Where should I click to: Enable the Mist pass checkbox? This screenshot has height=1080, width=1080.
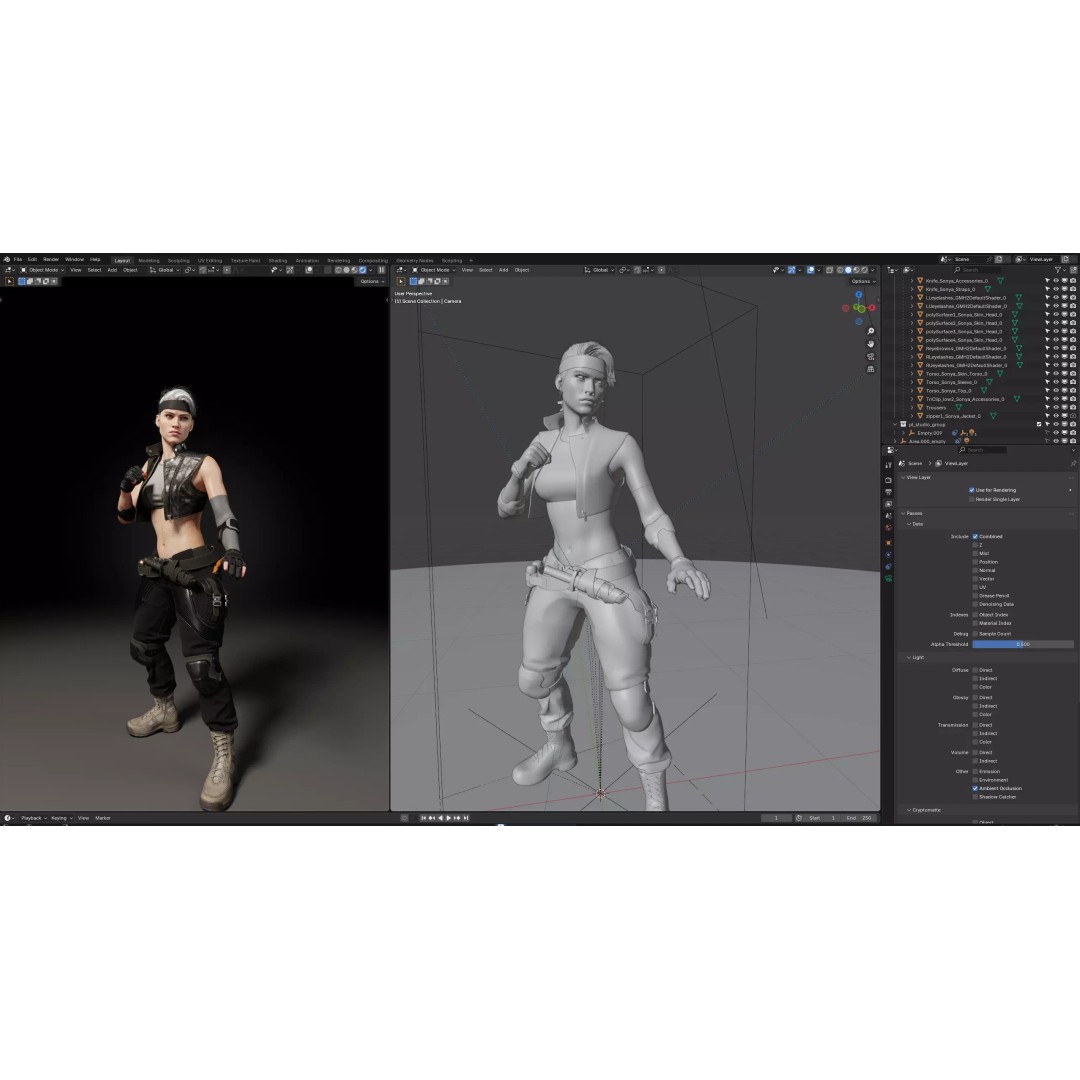975,553
